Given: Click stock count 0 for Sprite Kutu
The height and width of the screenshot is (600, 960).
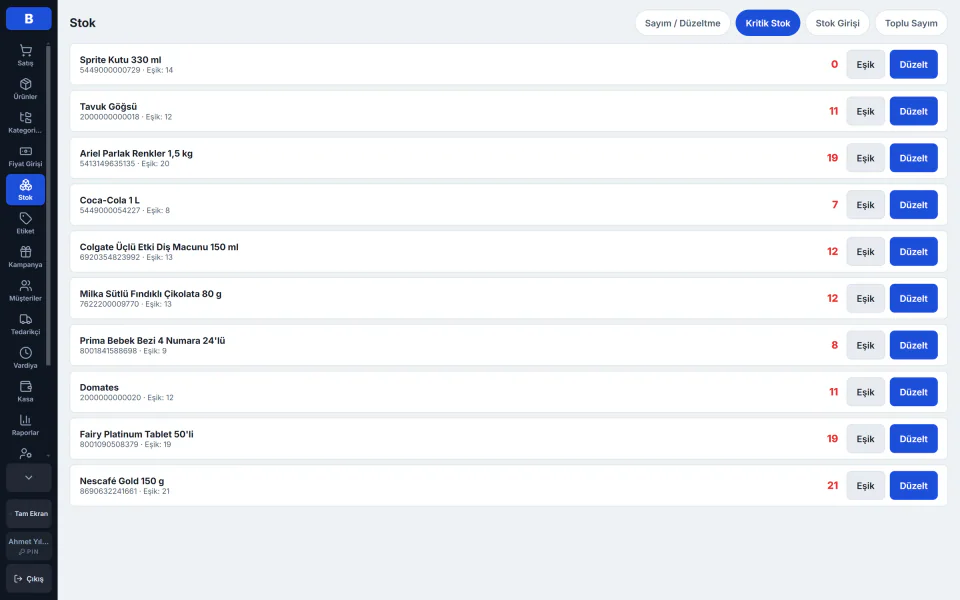Looking at the screenshot, I should pos(834,64).
